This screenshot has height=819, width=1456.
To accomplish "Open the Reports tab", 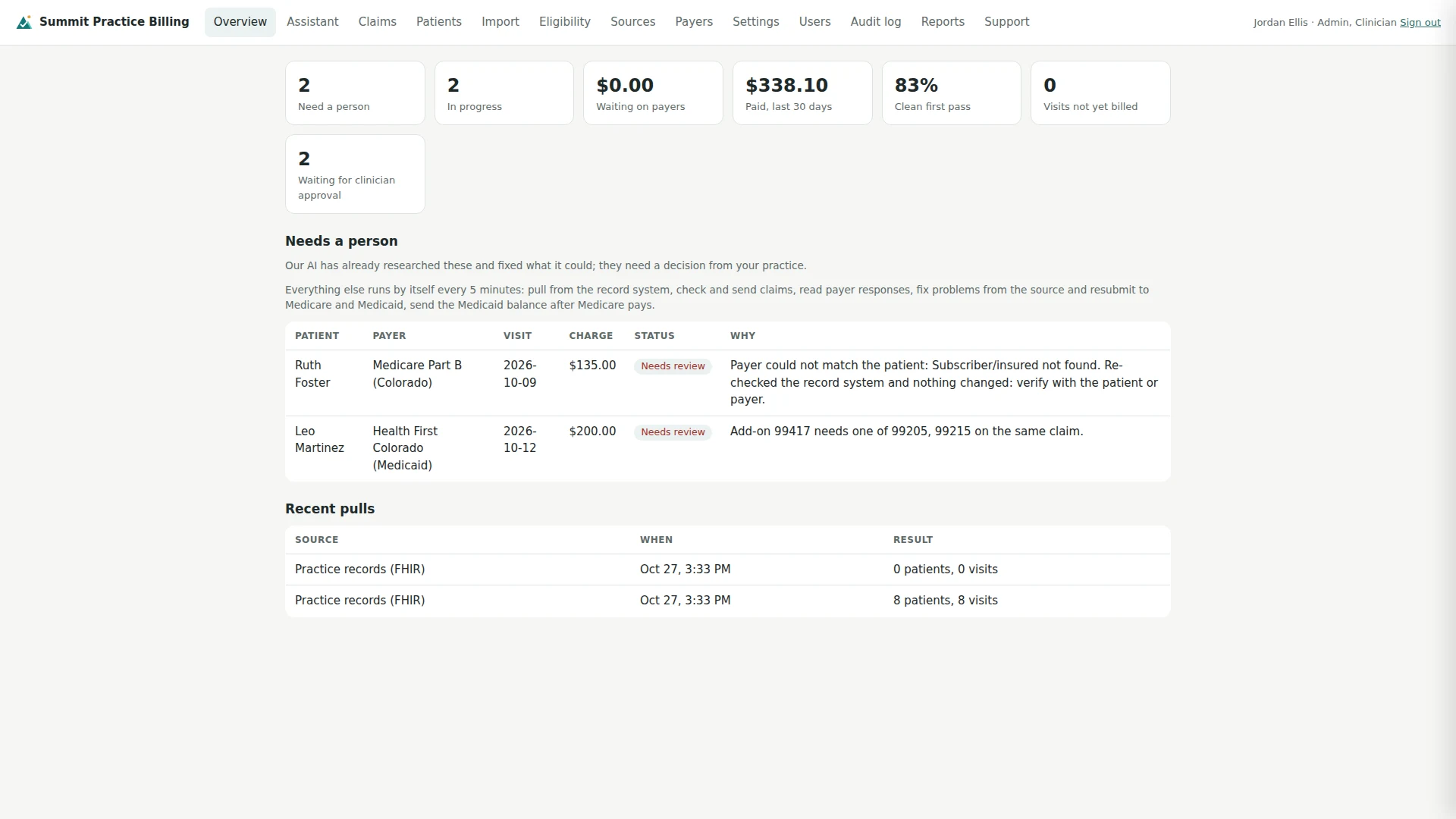I will click(943, 22).
